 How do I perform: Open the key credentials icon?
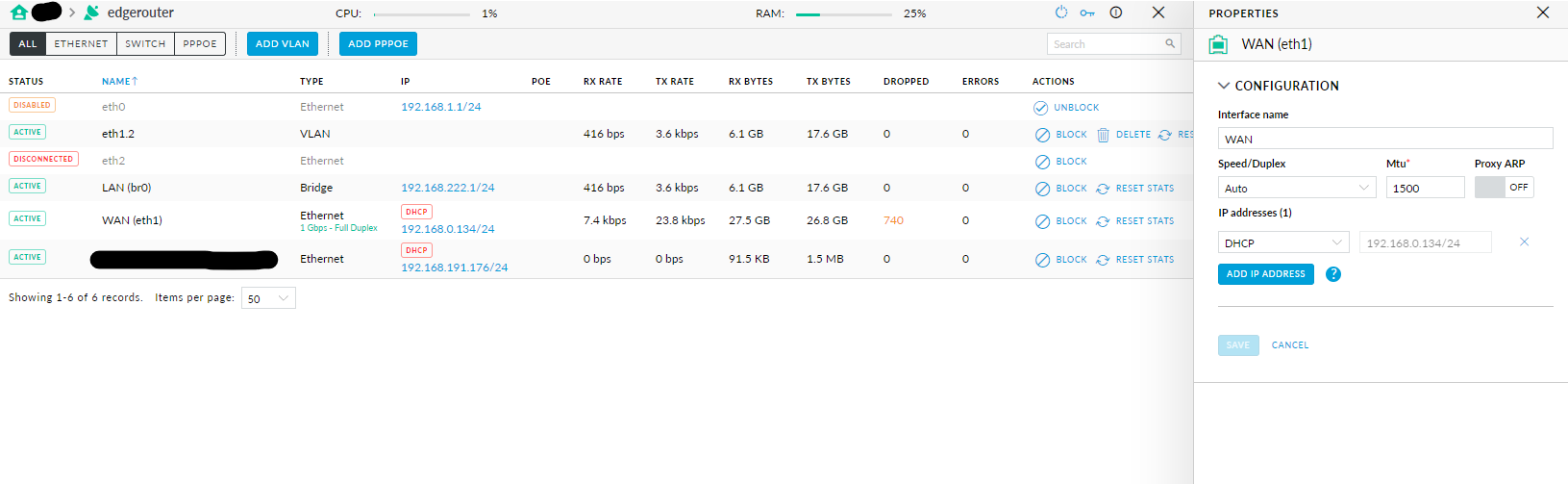point(1087,13)
